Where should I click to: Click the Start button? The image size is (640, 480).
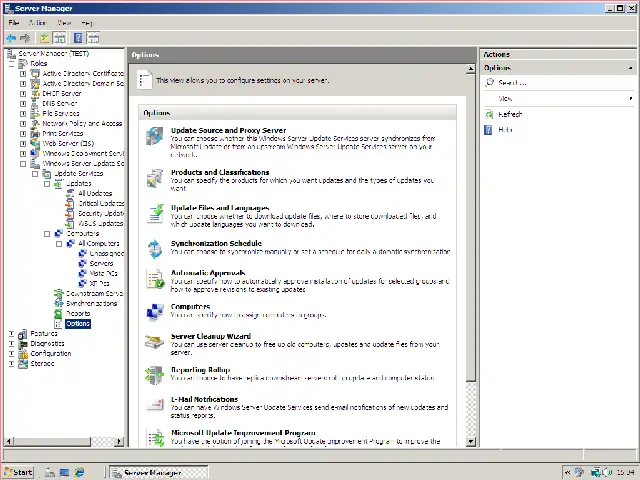pos(19,472)
